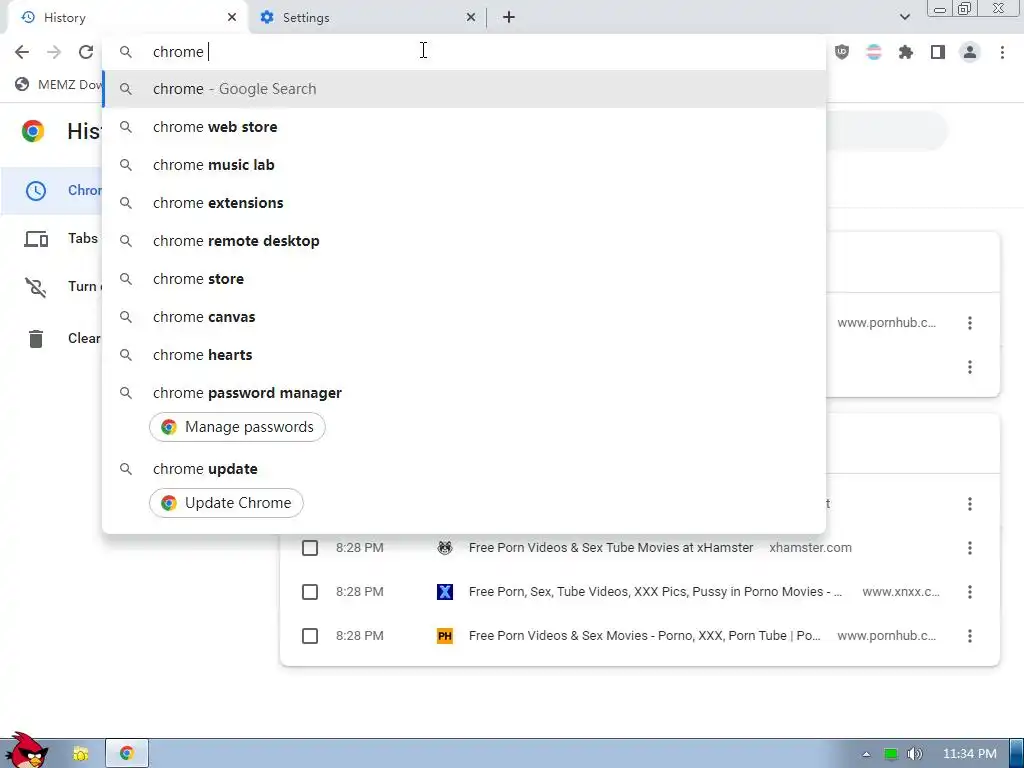
Task: Open a new tab with plus button
Action: (509, 17)
